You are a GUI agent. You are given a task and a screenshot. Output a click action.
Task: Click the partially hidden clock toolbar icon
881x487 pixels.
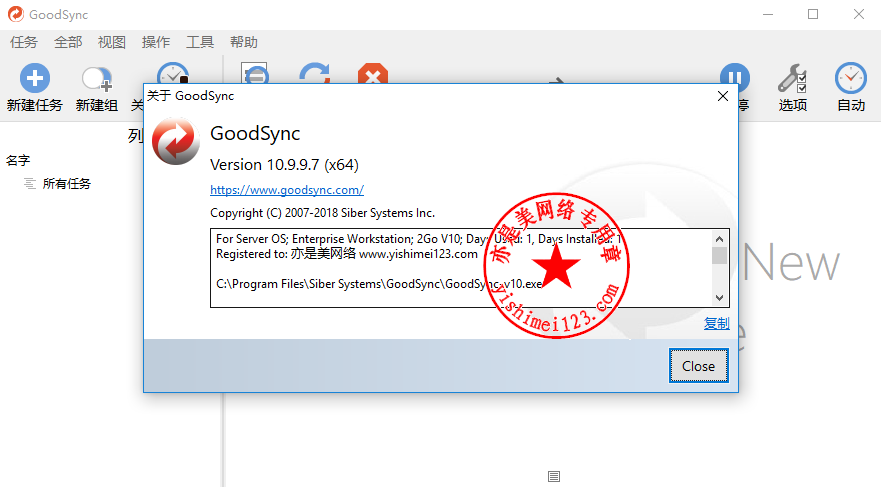click(173, 73)
